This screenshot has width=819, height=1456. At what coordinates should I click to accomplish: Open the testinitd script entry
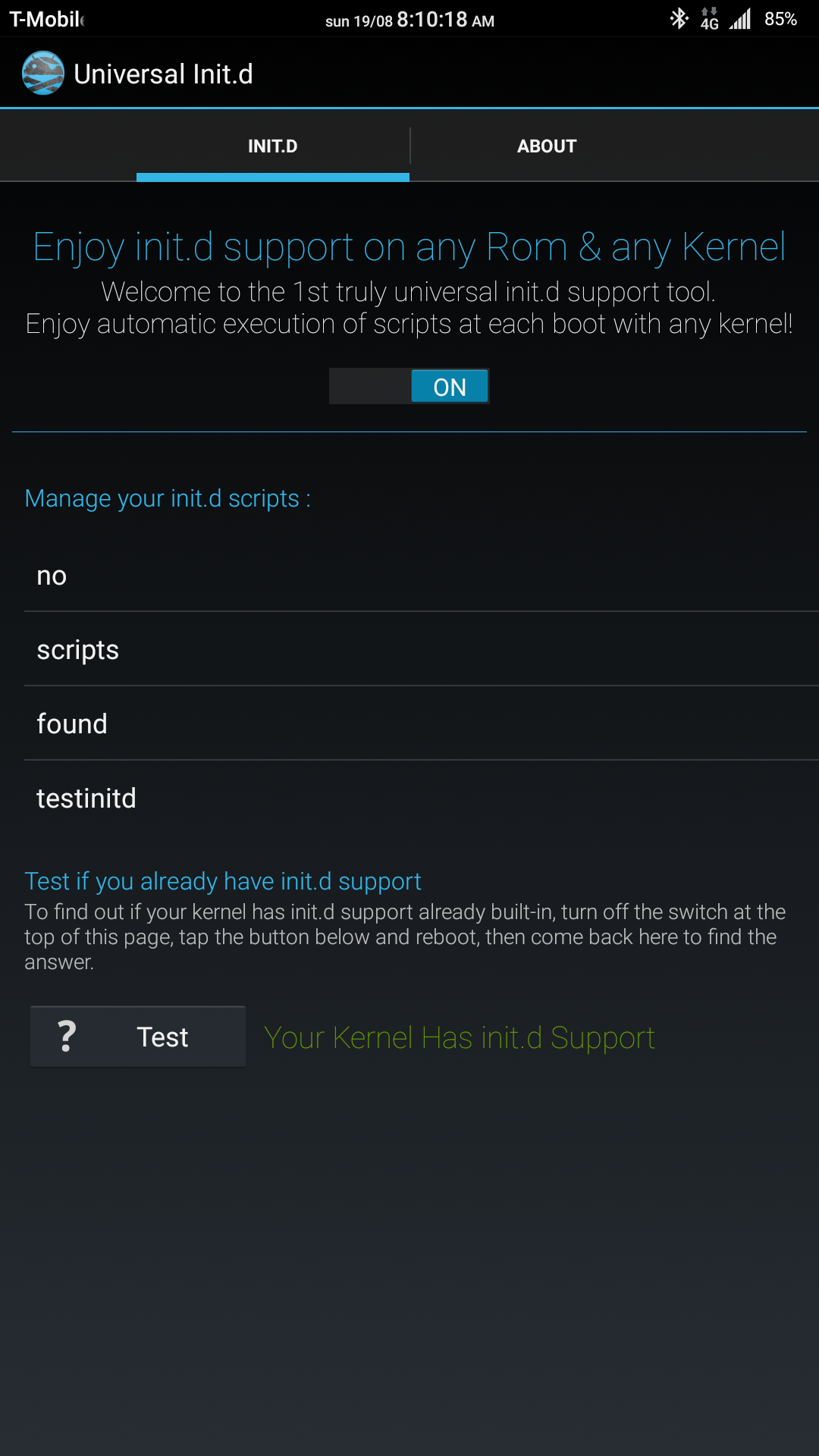(409, 799)
